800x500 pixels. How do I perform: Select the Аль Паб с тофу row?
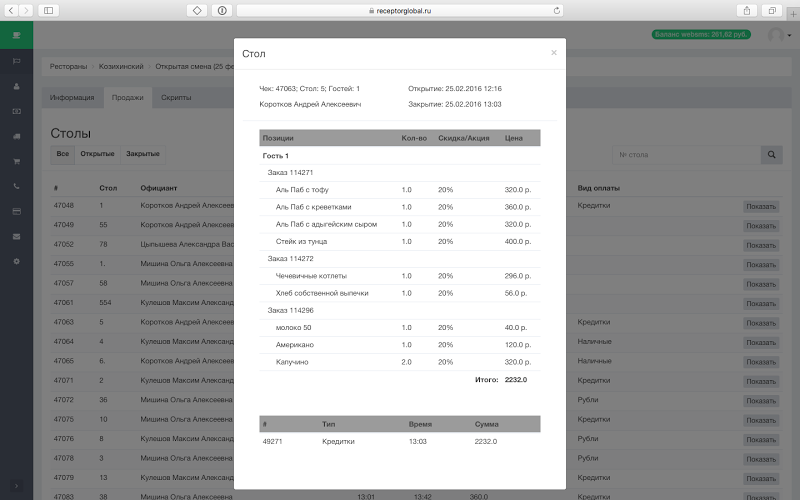399,190
